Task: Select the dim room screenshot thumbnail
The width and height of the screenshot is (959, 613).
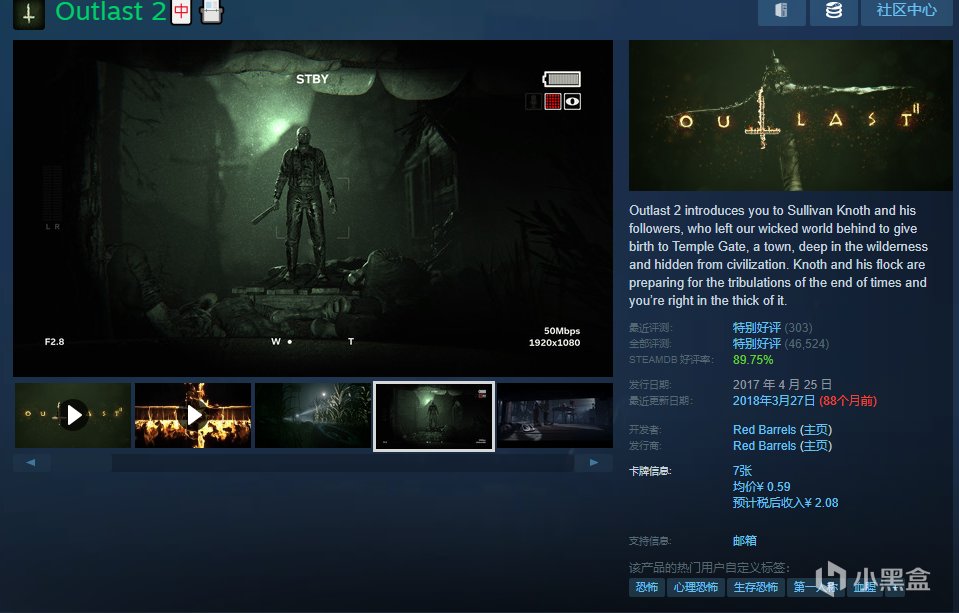Action: click(555, 415)
